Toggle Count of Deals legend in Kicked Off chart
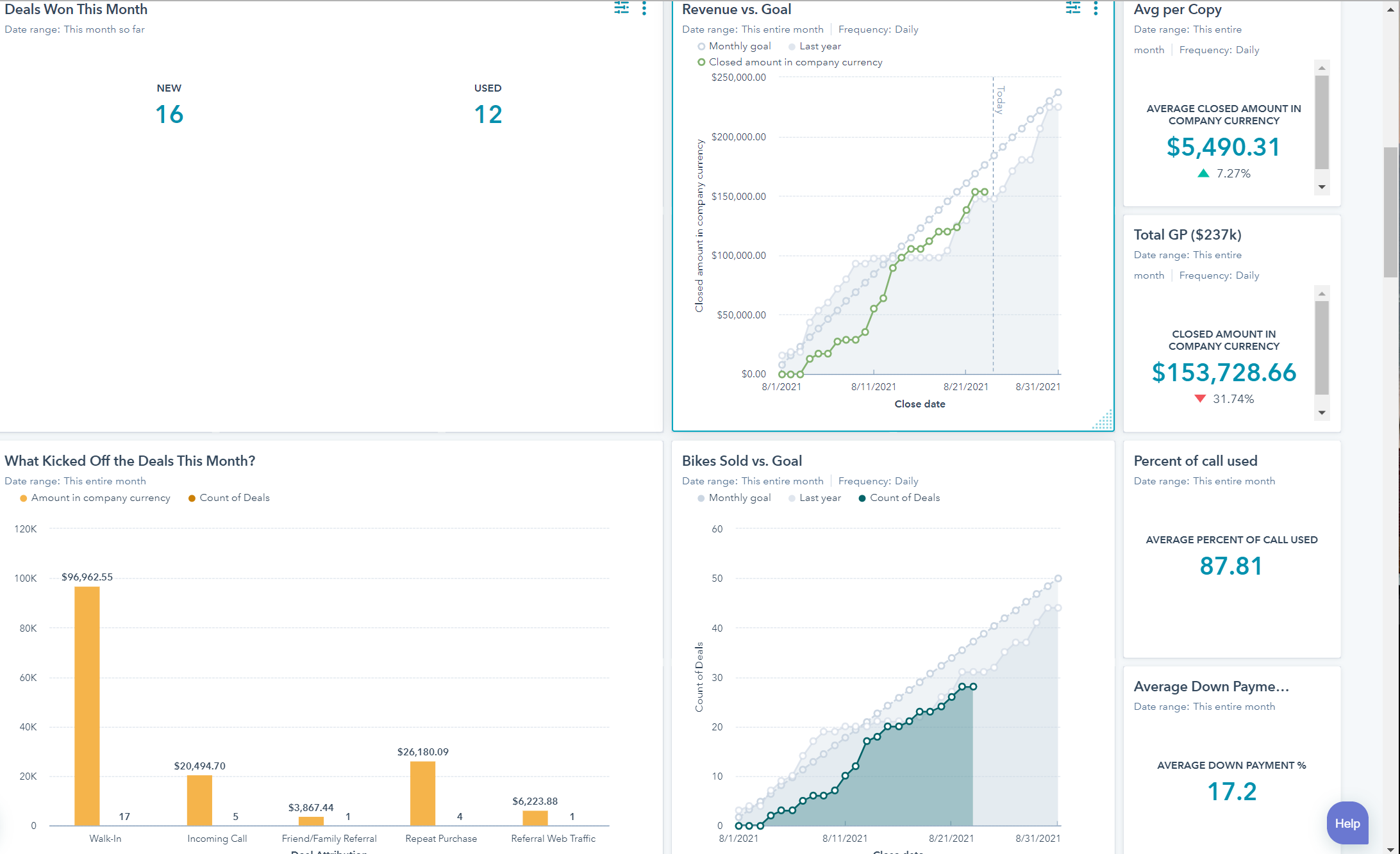The image size is (1400, 854). (229, 498)
